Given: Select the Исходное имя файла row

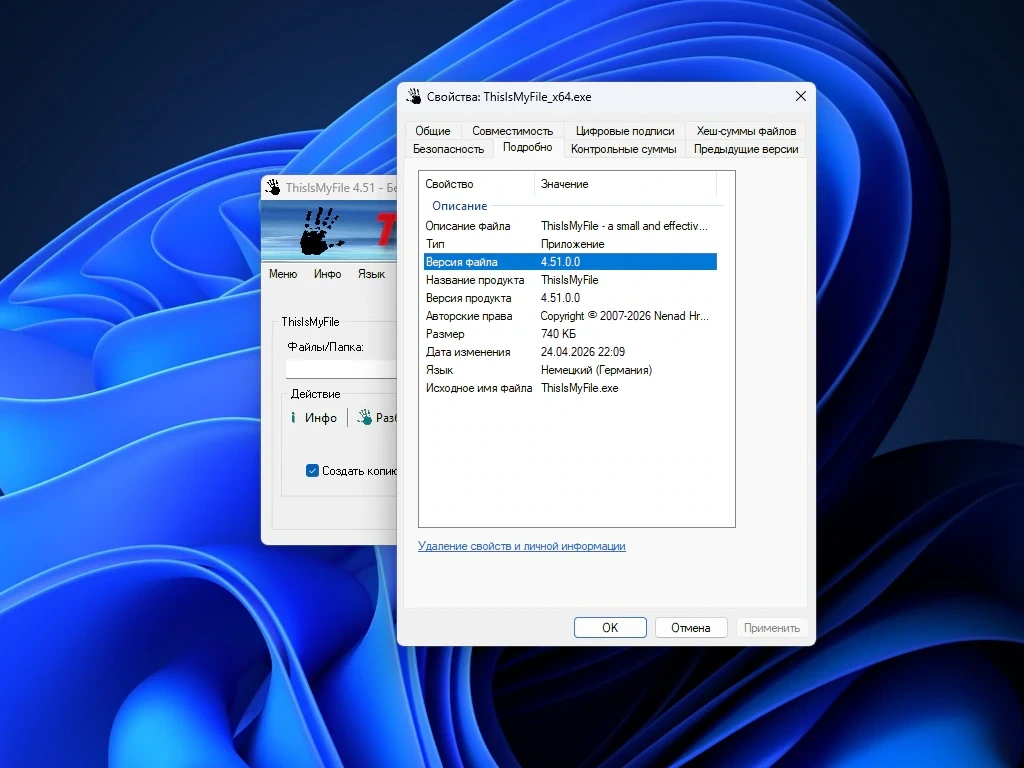Looking at the screenshot, I should pyautogui.click(x=570, y=388).
